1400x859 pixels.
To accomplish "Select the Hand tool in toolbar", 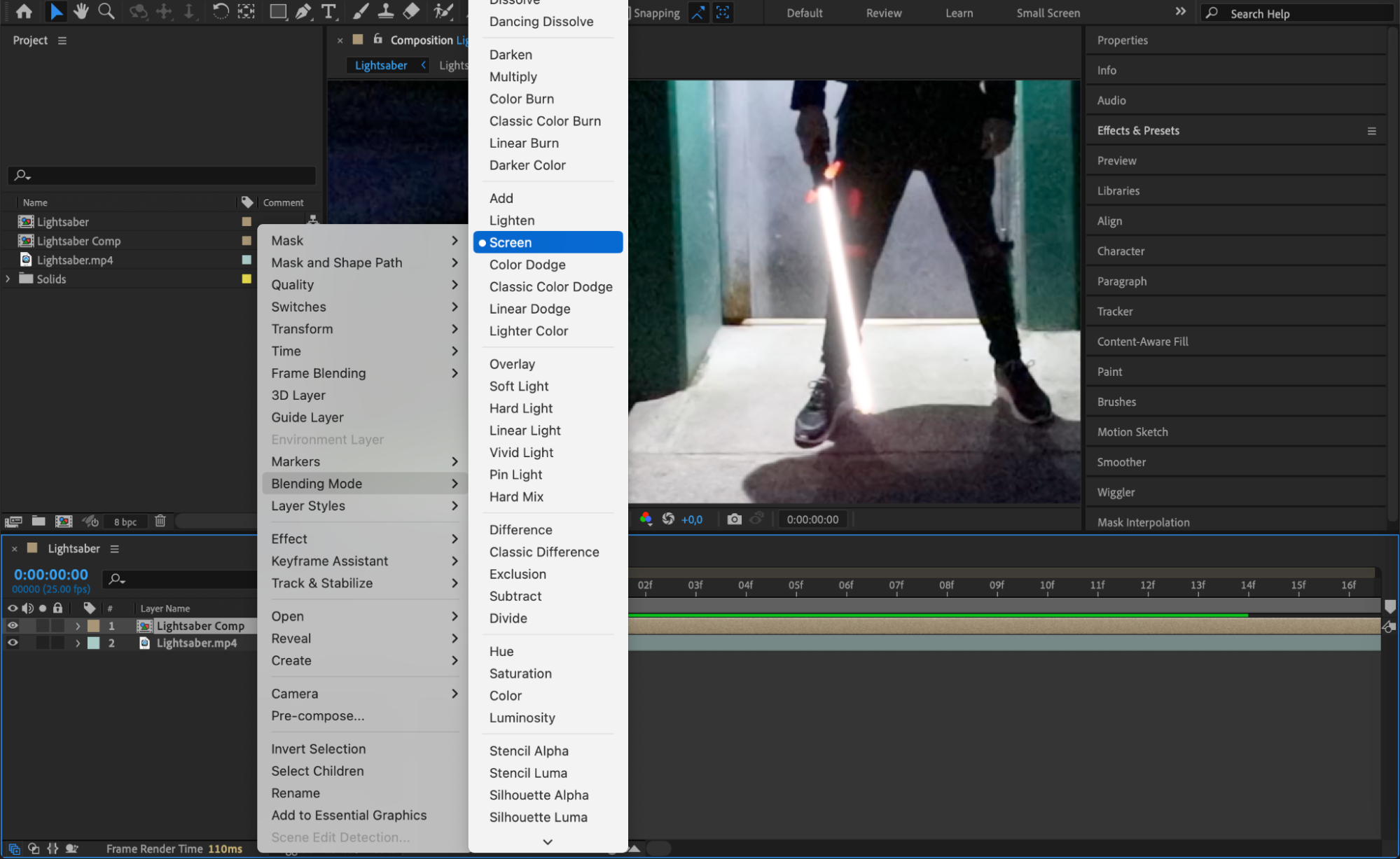I will pos(81,11).
